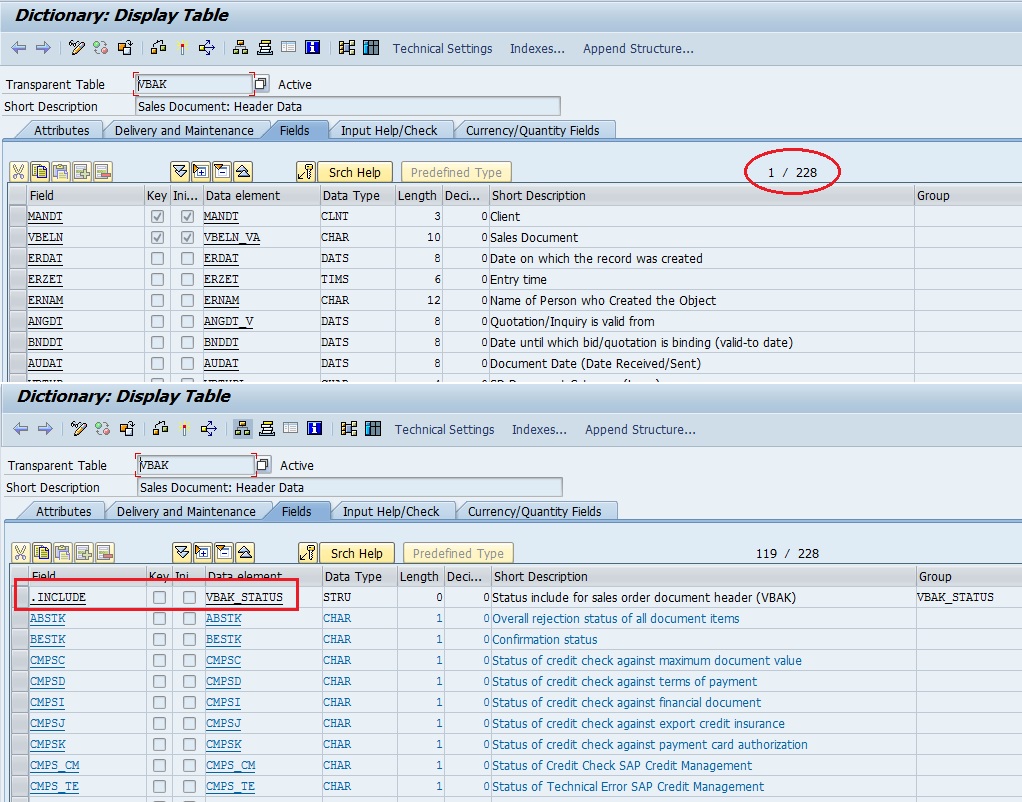Select the row selector for the ERNAM row
1022x802 pixels.
18,300
